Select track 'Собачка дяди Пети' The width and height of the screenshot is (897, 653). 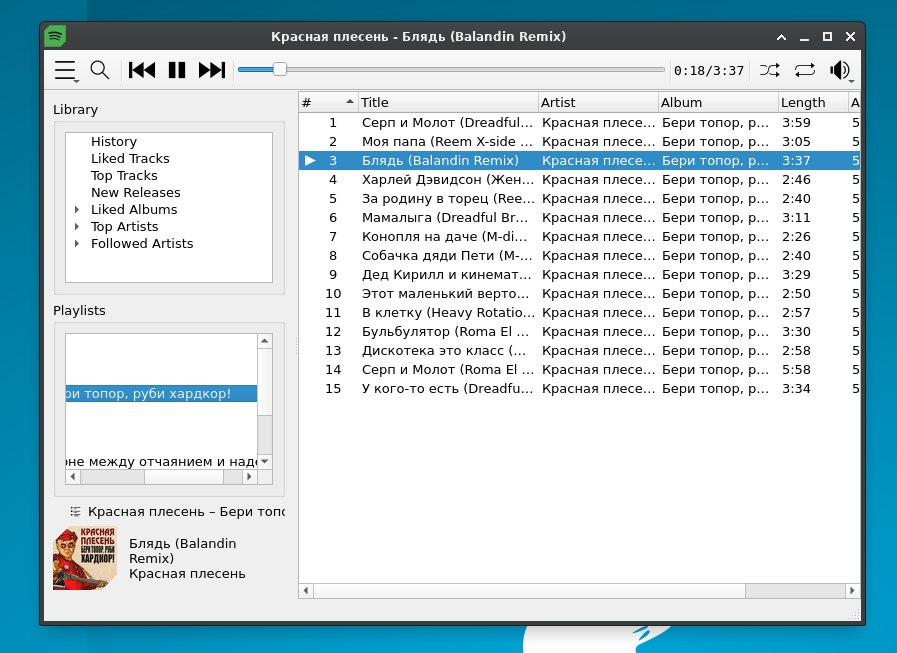(579, 255)
